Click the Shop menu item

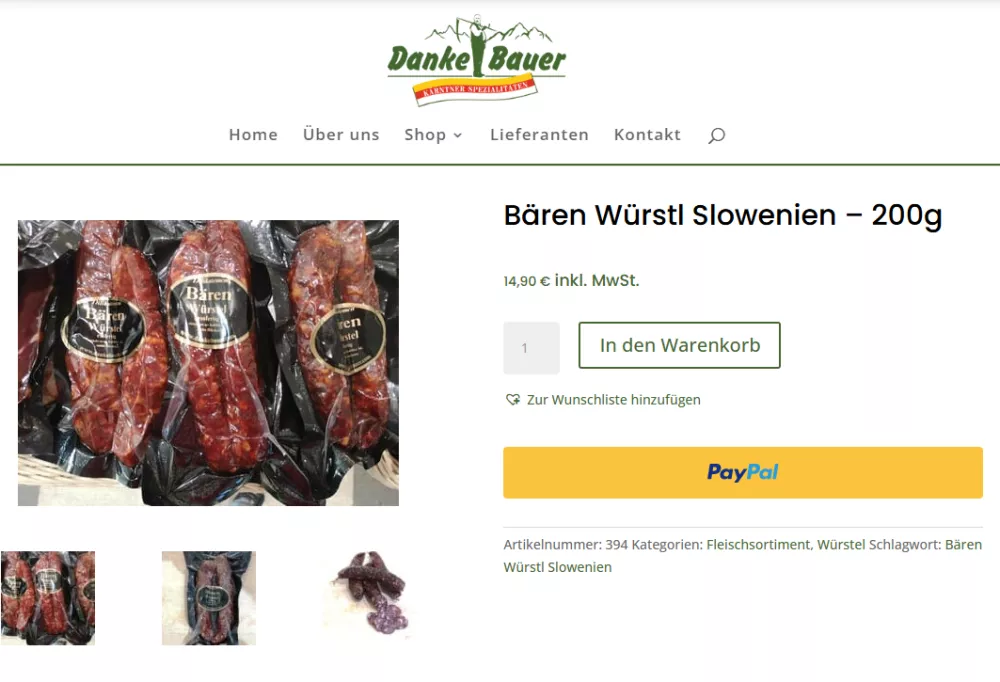425,135
